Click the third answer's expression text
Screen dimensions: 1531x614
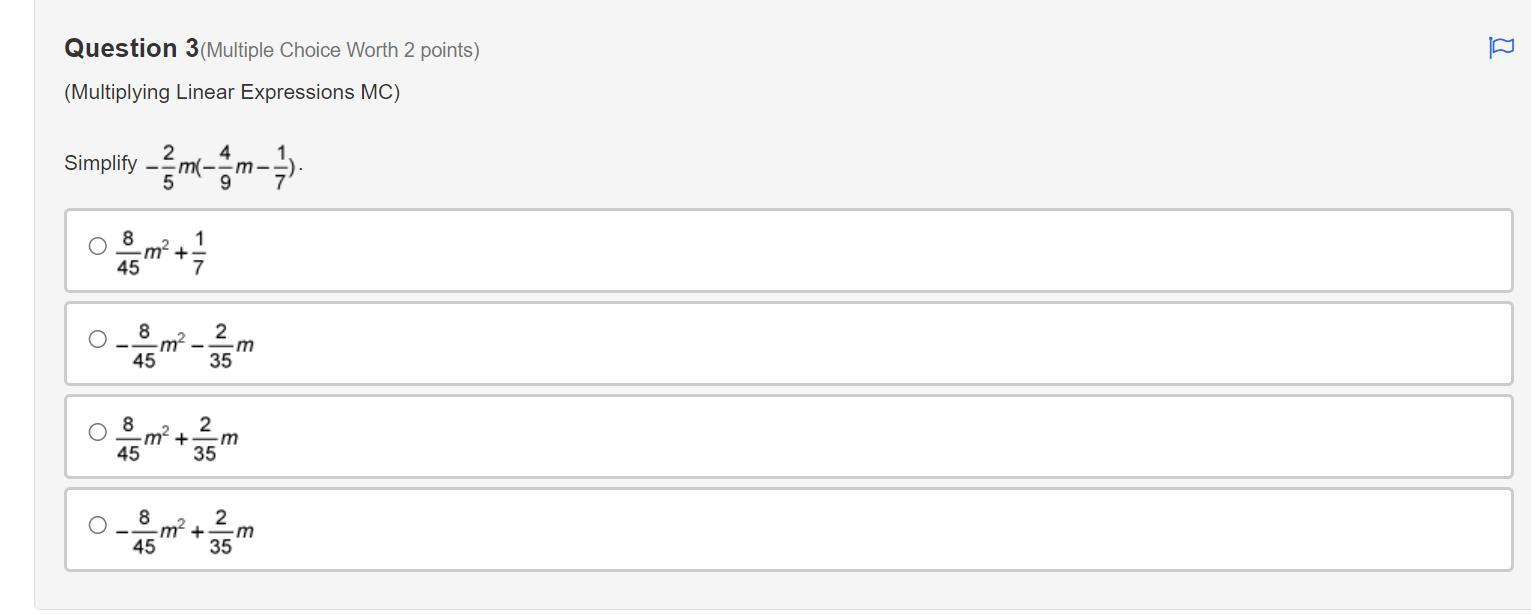pos(177,438)
